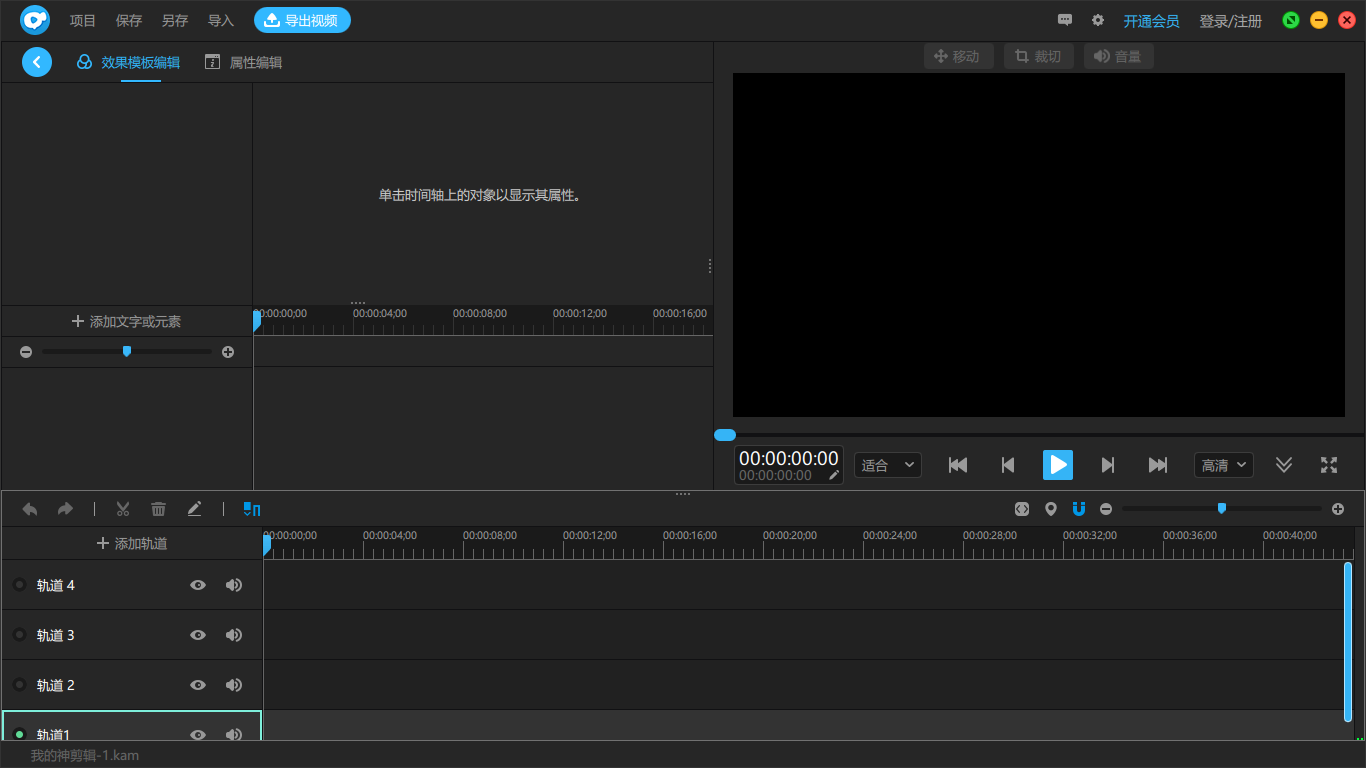
Task: Click the blue marker tool in timeline toolbar
Action: 252,509
